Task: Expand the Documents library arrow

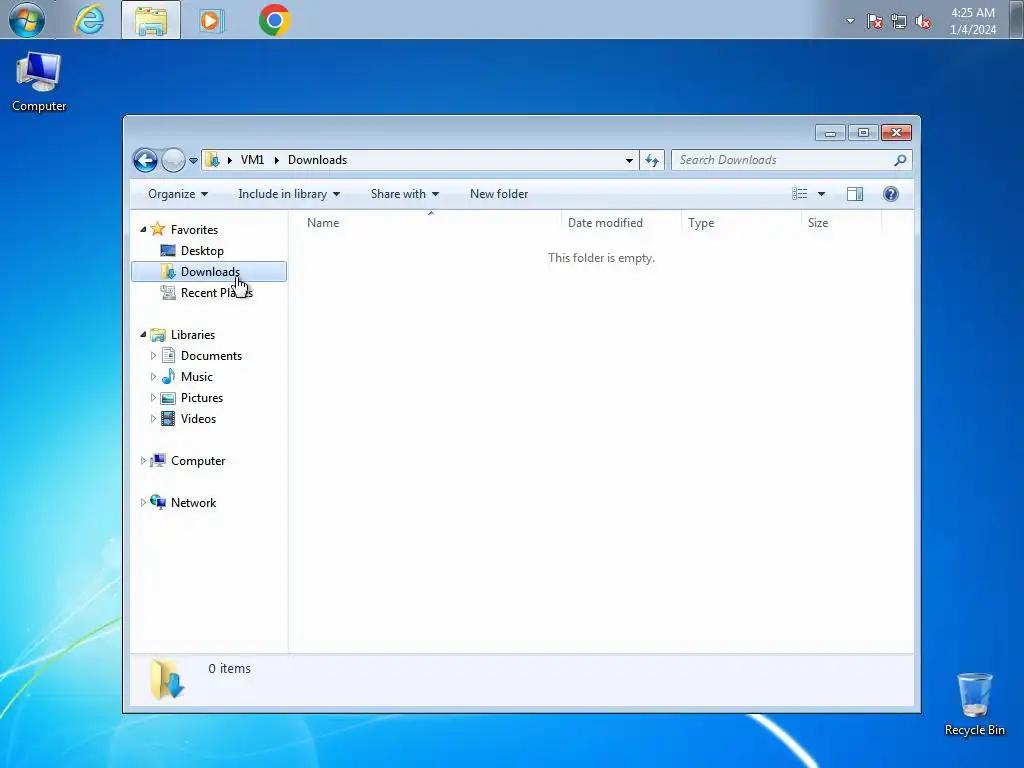Action: (153, 356)
